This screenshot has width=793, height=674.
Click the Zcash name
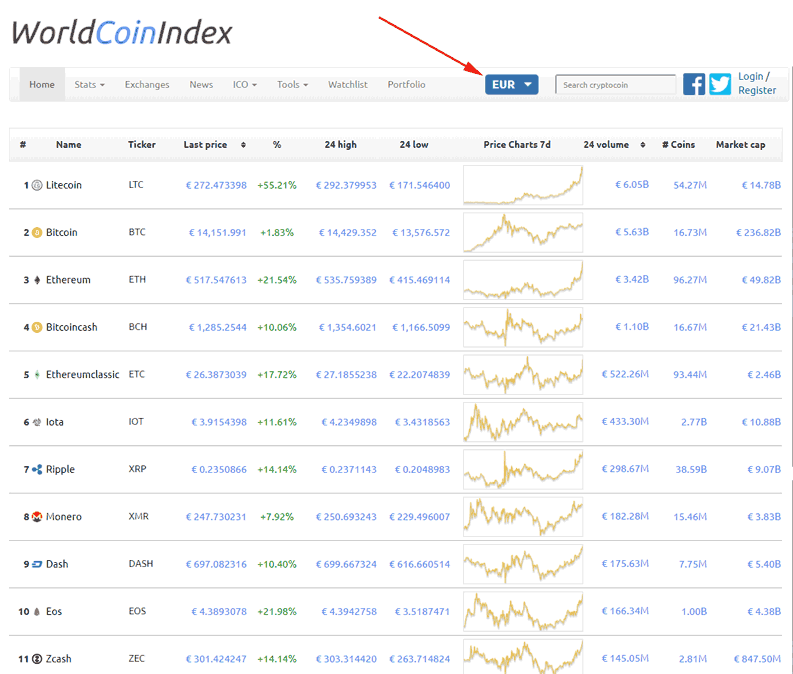point(59,659)
